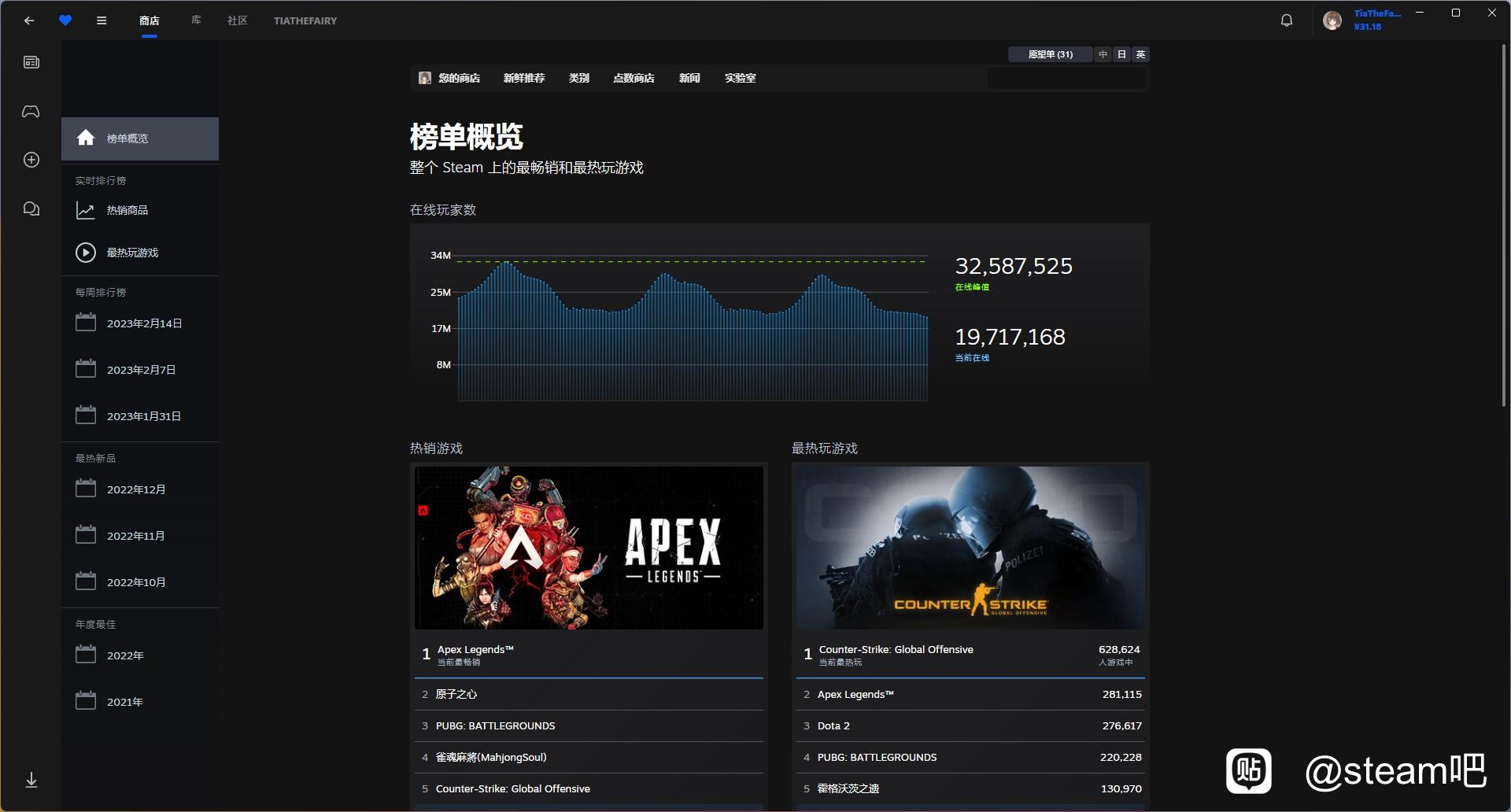Open the chat bubbles sidebar icon
This screenshot has width=1511, height=812.
click(31, 209)
